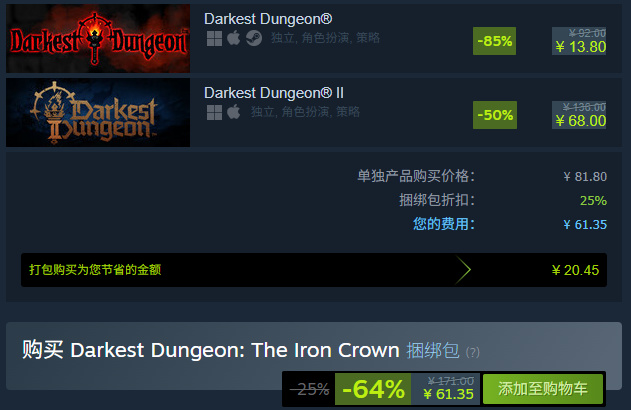Click the ¥ 13.80 discounted price
The image size is (631, 410).
[x=581, y=47]
